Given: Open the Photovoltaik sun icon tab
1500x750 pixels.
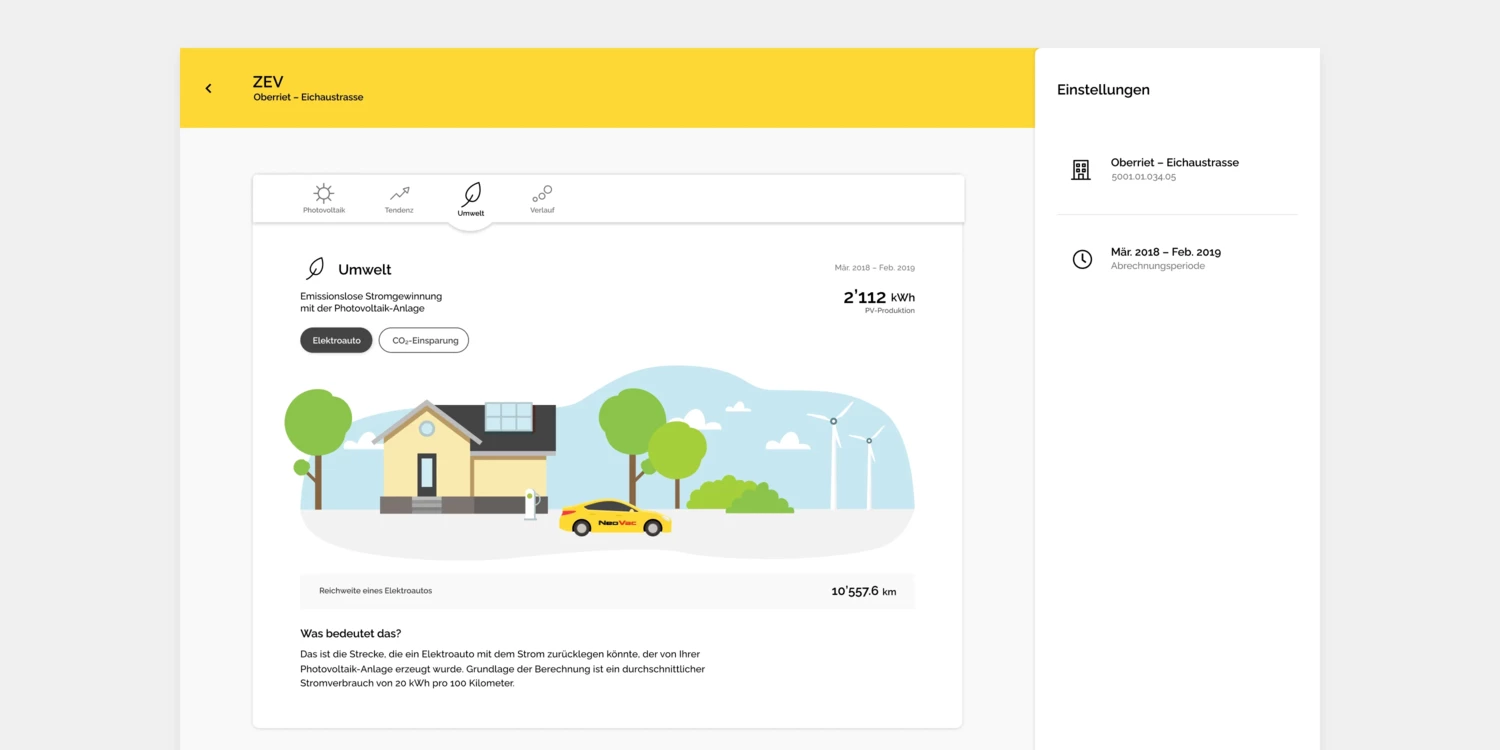Looking at the screenshot, I should pyautogui.click(x=324, y=198).
